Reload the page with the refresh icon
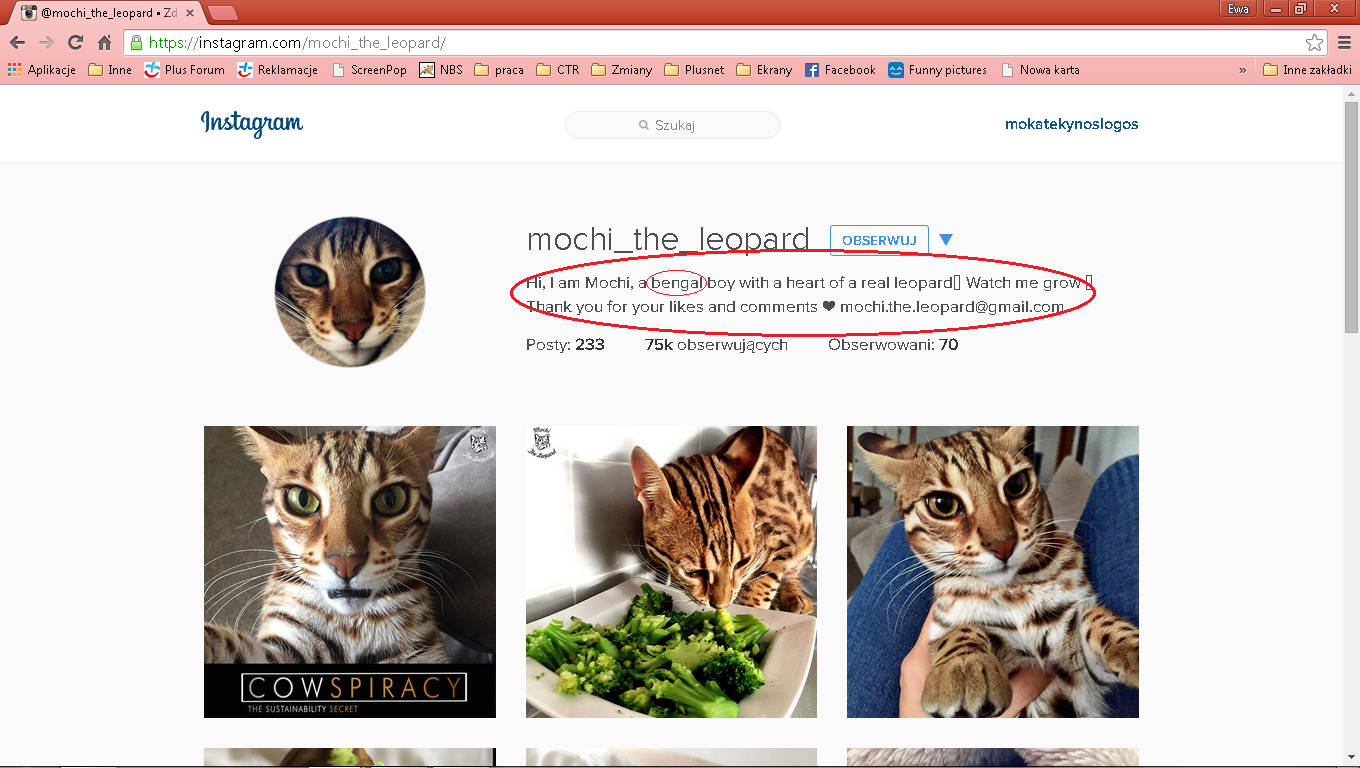The height and width of the screenshot is (768, 1360). tap(75, 43)
